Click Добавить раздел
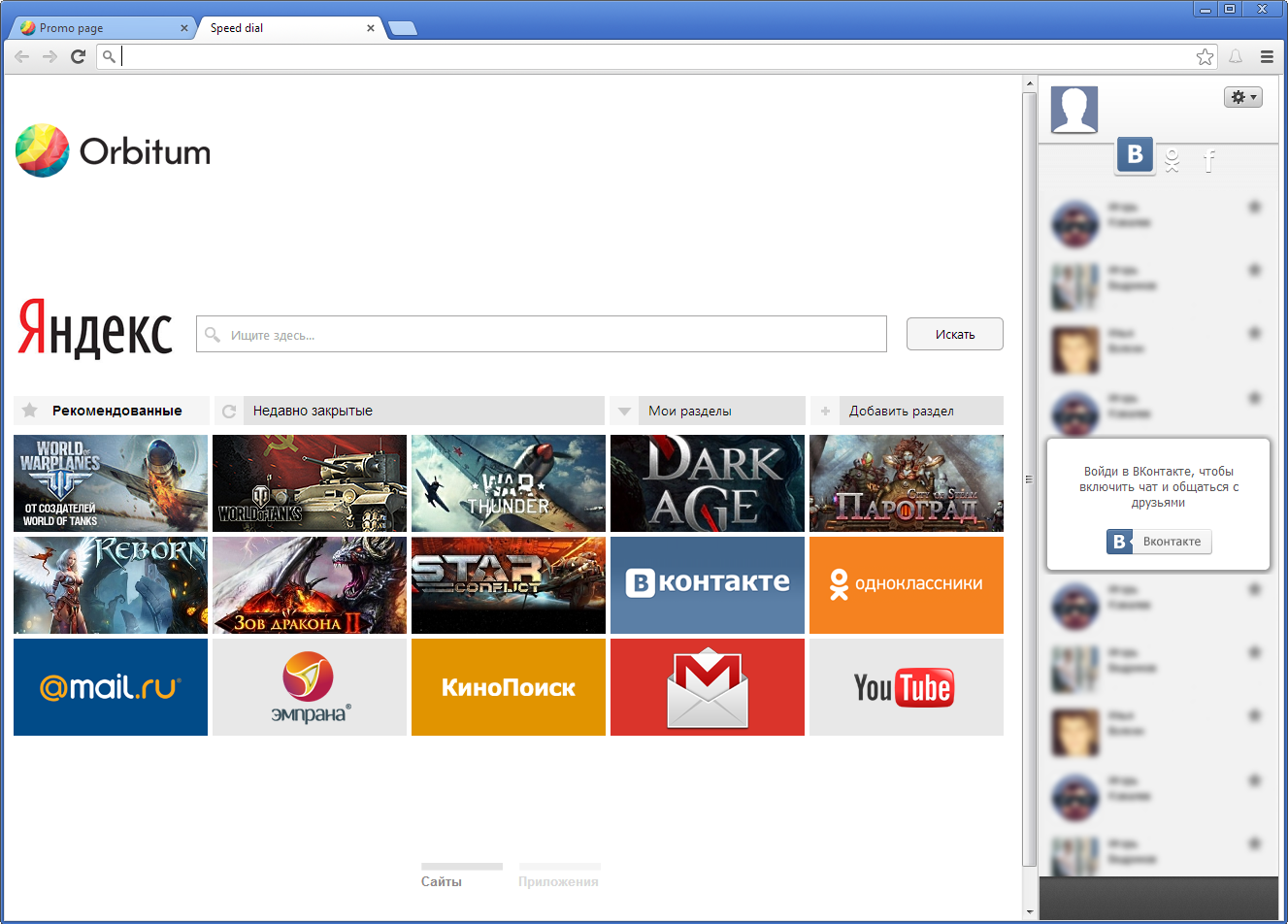1288x924 pixels. coord(907,411)
